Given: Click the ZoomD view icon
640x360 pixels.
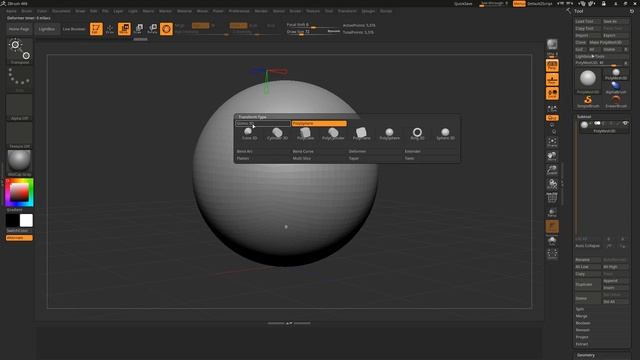Looking at the screenshot, I should click(552, 170).
